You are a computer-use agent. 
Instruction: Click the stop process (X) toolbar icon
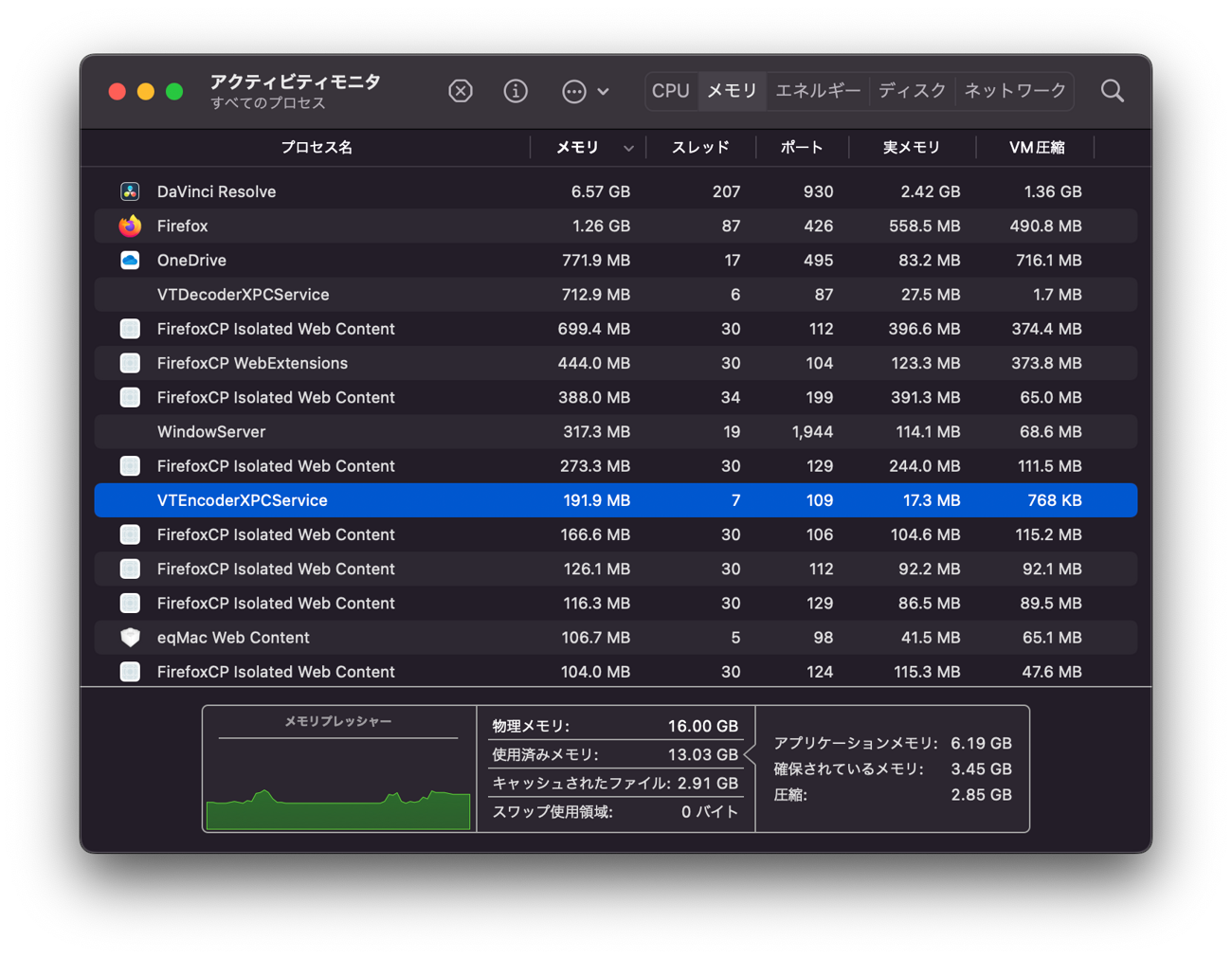point(461,91)
